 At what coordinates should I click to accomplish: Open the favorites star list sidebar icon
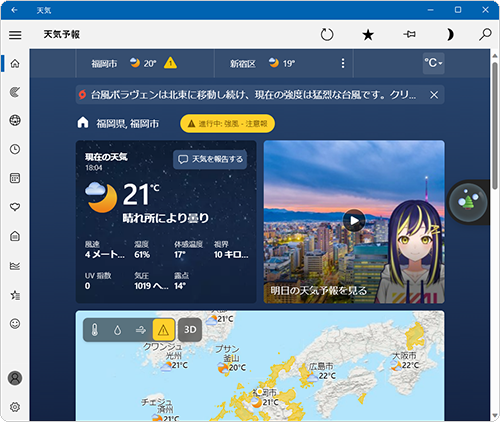point(15,295)
